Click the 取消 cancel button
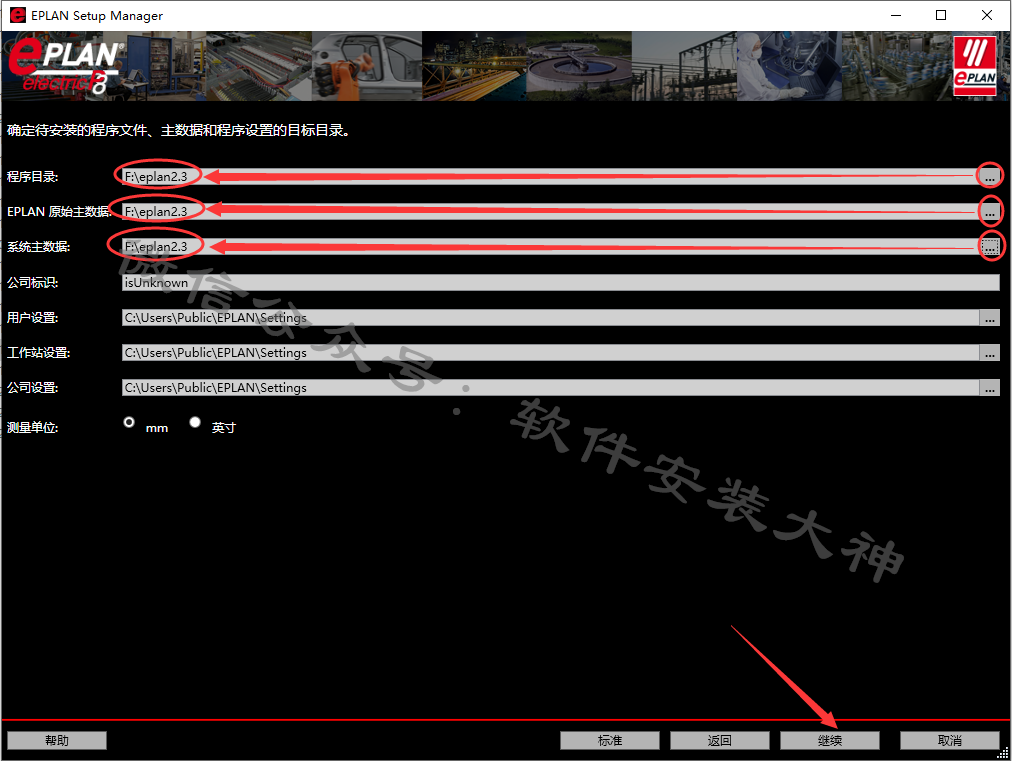This screenshot has height=761, width=1012. [x=950, y=740]
